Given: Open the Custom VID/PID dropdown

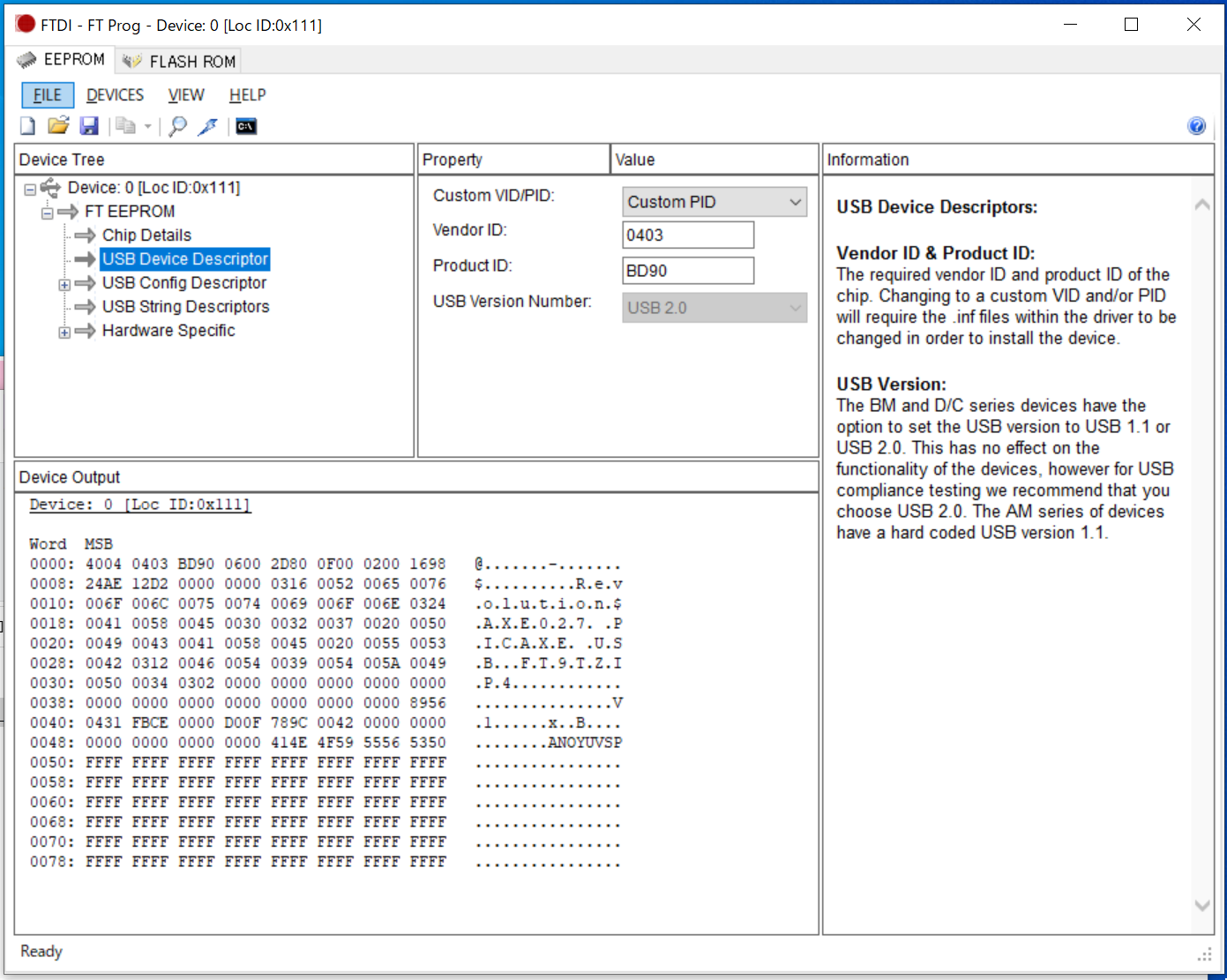Looking at the screenshot, I should (715, 202).
